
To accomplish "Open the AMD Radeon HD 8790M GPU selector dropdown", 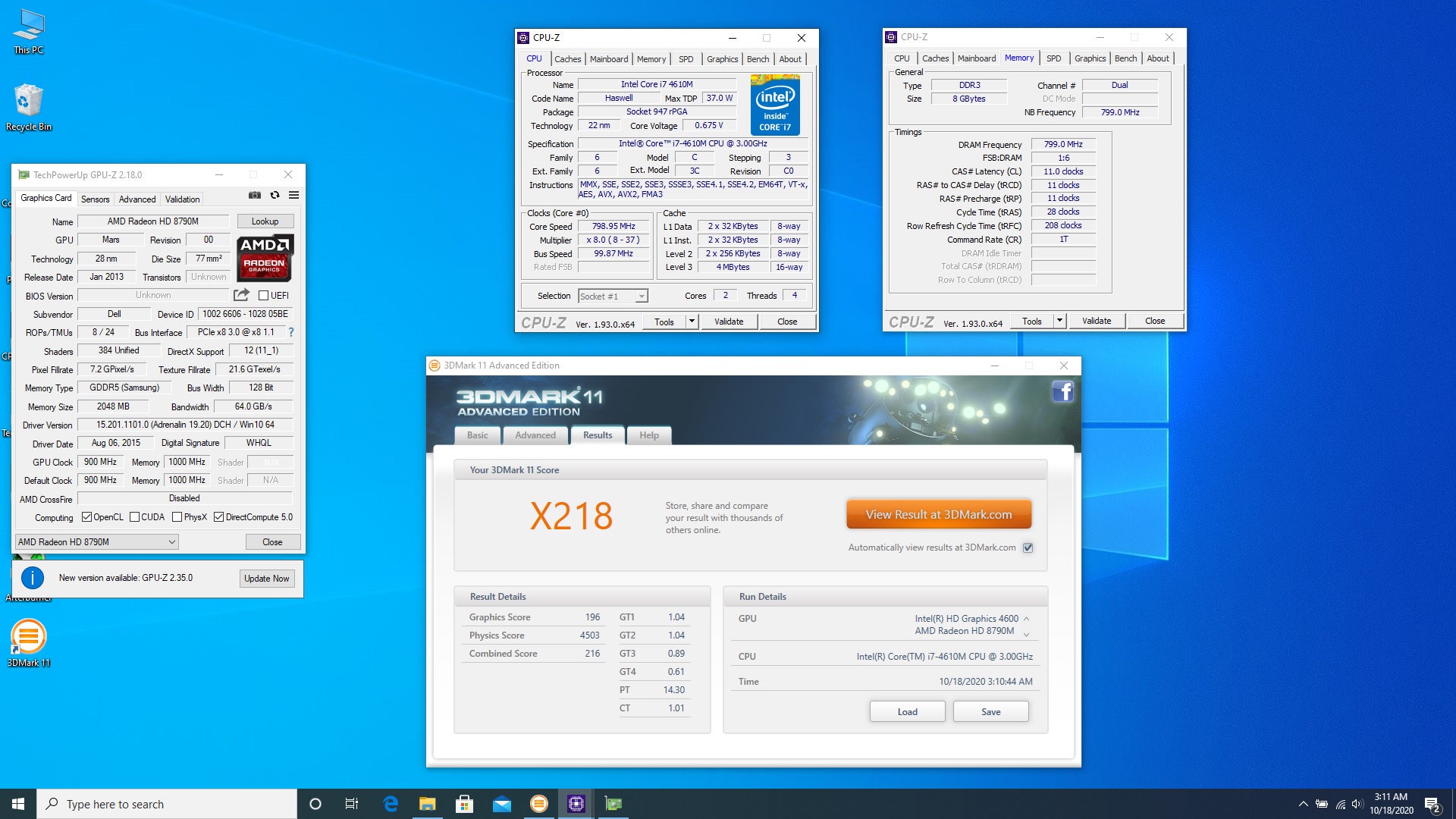I will (97, 541).
